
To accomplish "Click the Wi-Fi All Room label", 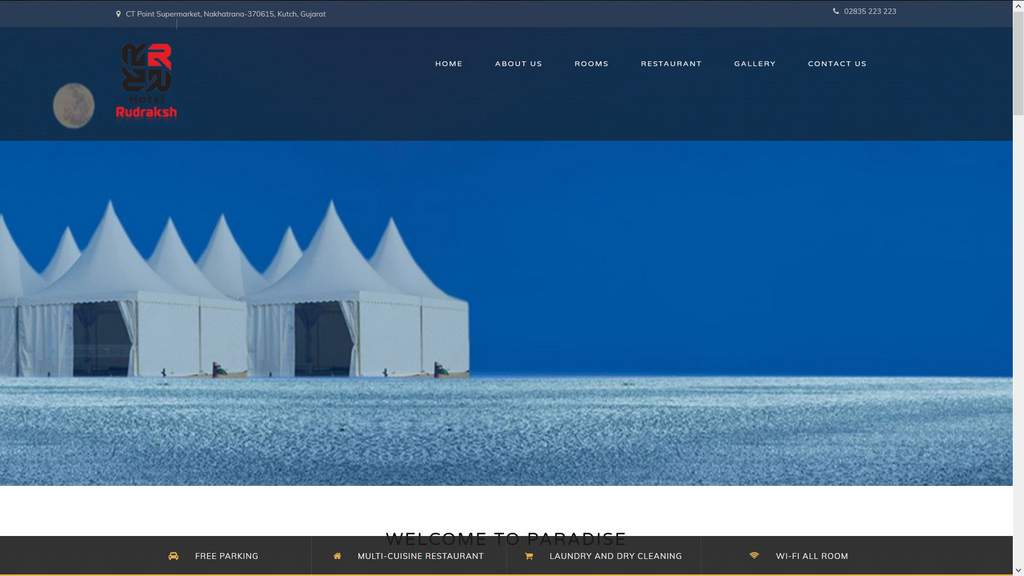I will (811, 556).
